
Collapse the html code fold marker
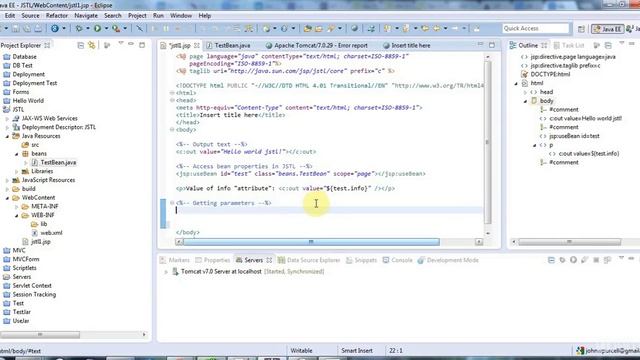[x=172, y=93]
